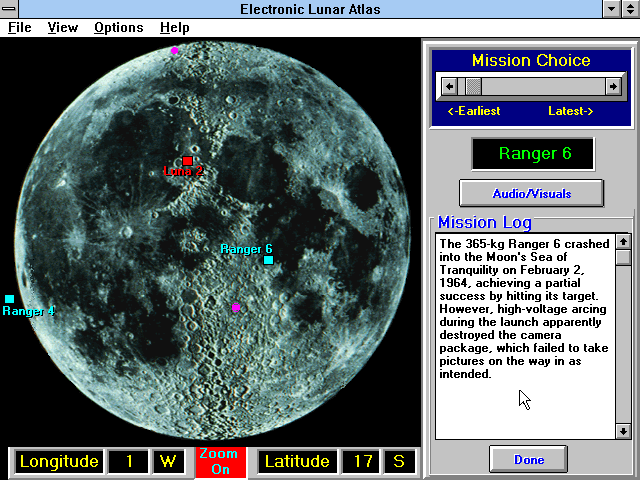Click the Latest-> label
Viewport: 640px width, 480px height.
[x=571, y=111]
